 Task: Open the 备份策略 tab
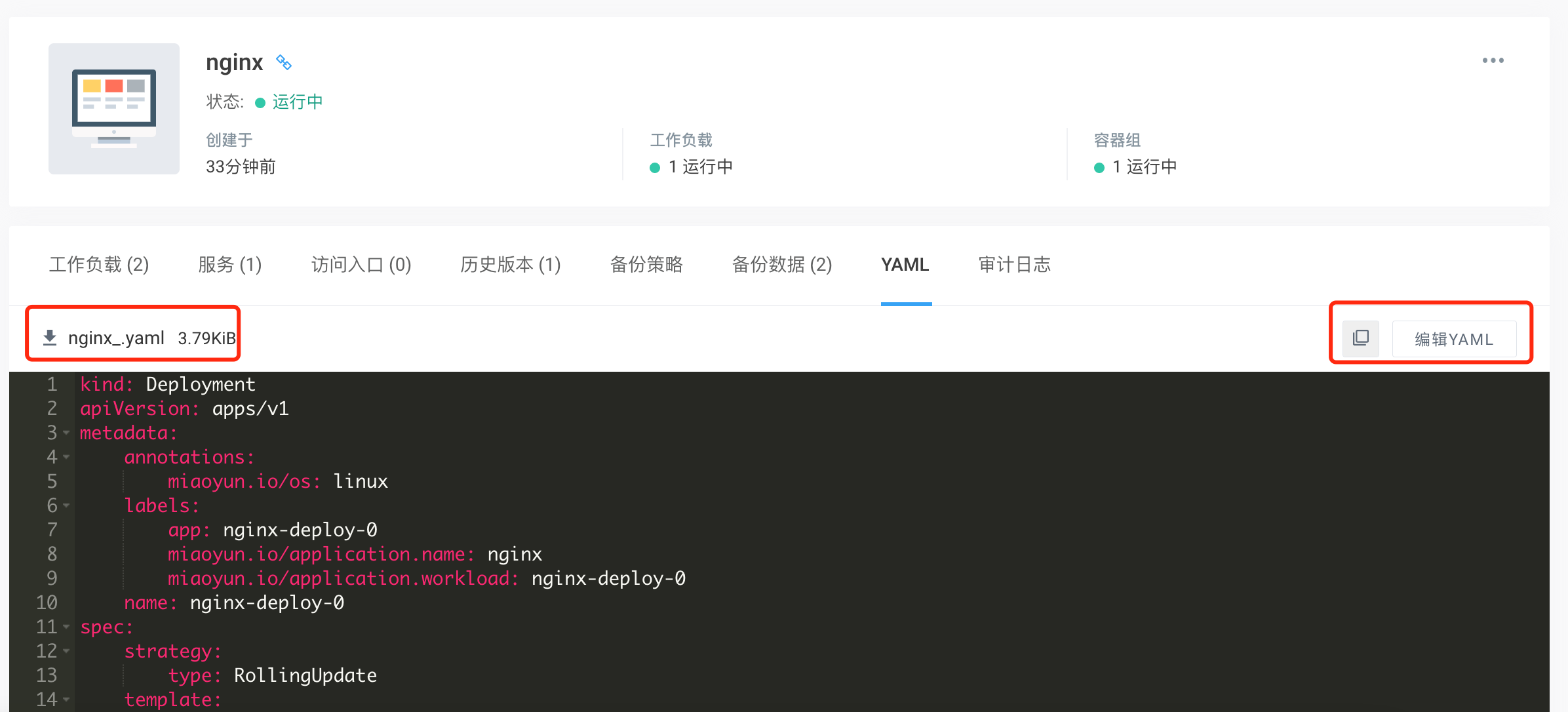[x=646, y=265]
